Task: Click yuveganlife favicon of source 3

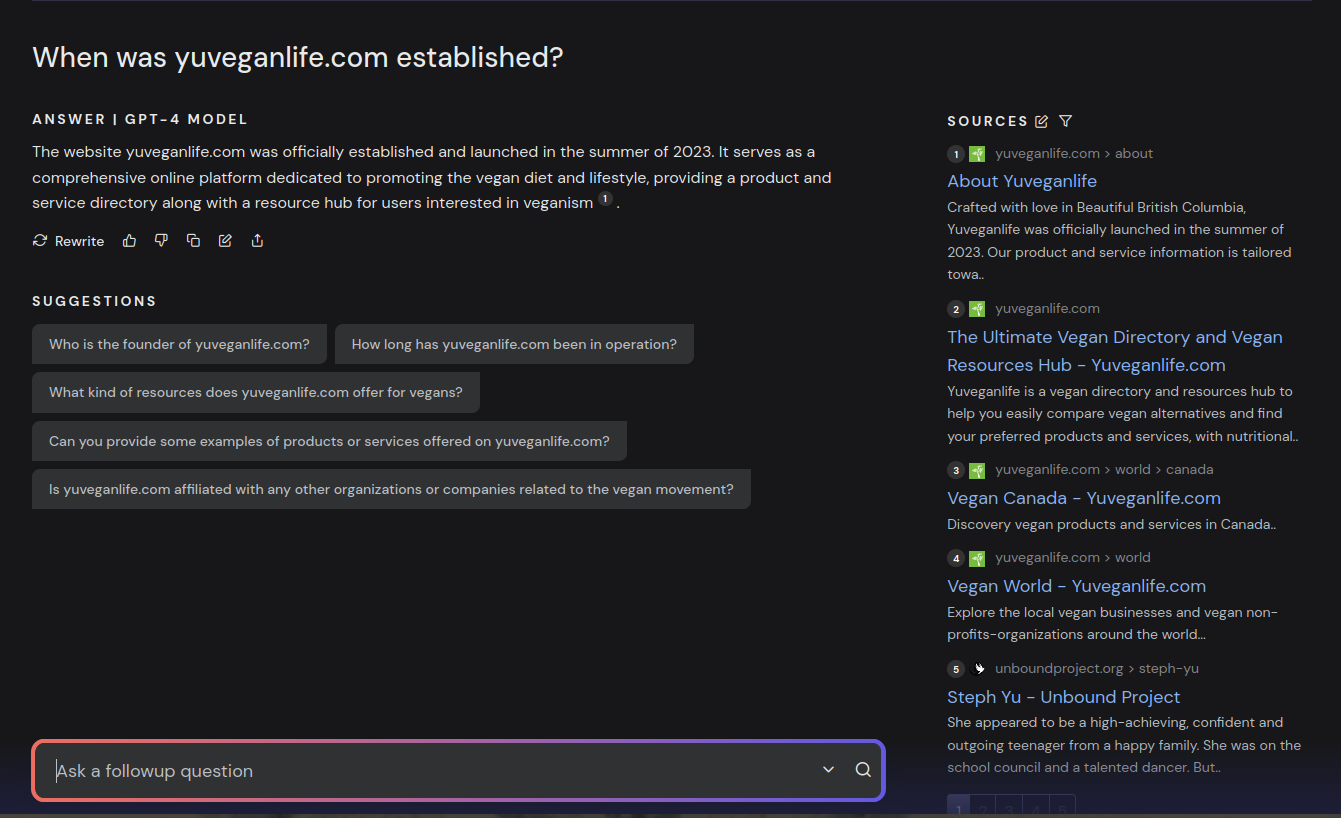Action: [x=977, y=470]
